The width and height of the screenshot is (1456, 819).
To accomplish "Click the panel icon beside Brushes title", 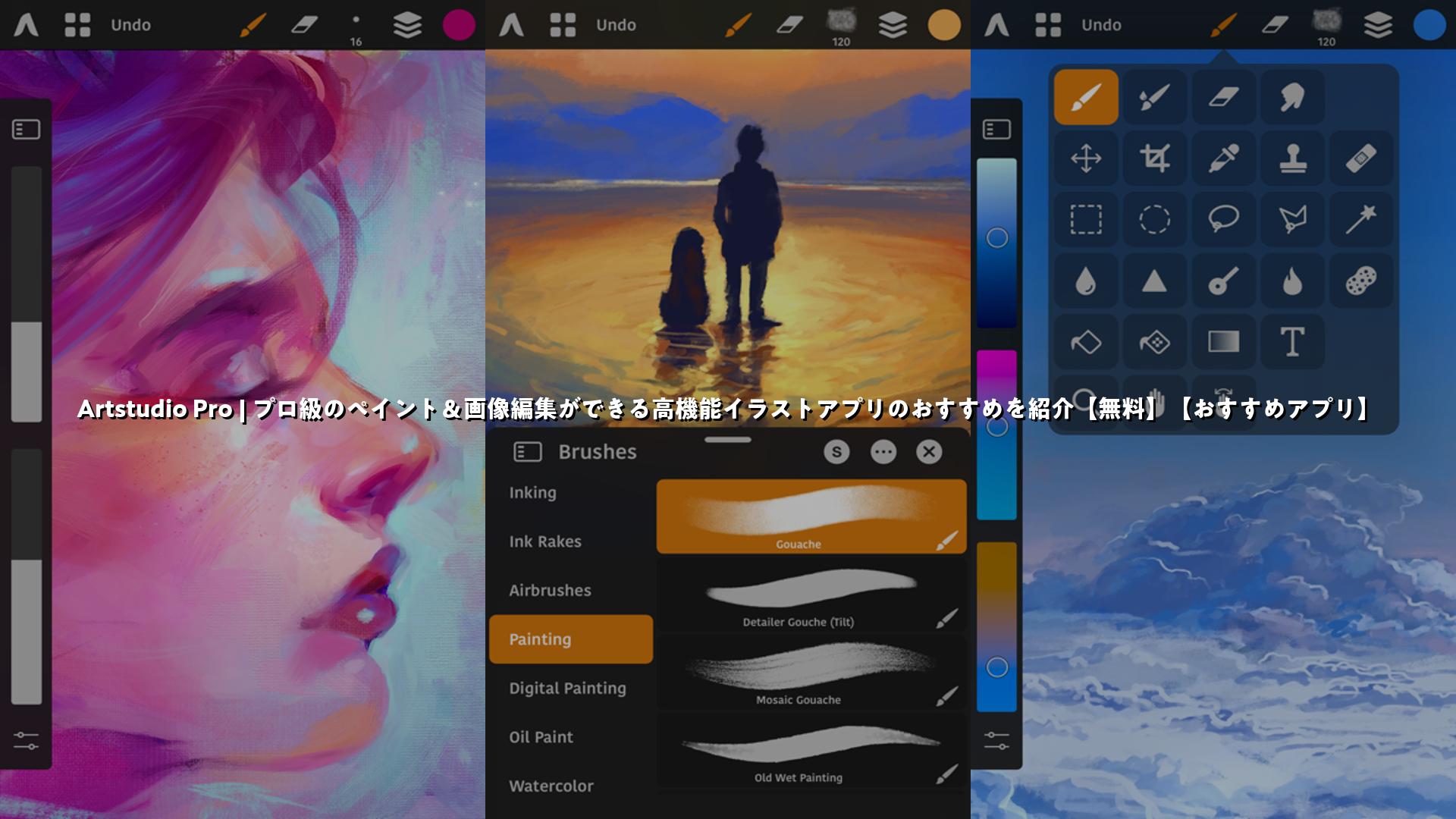I will (527, 452).
